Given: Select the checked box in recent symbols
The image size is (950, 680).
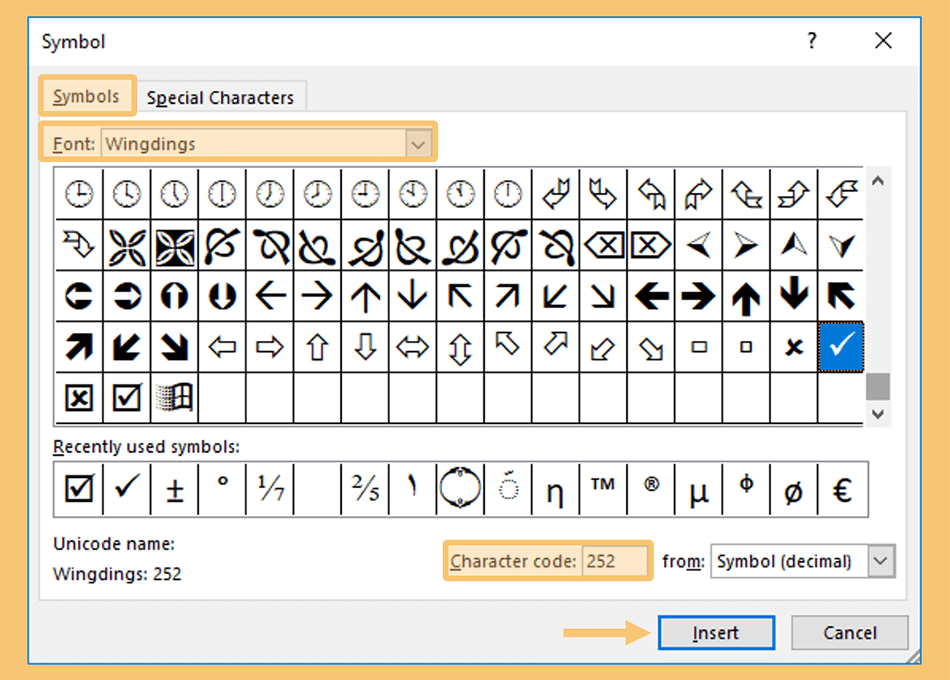Looking at the screenshot, I should pyautogui.click(x=79, y=489).
